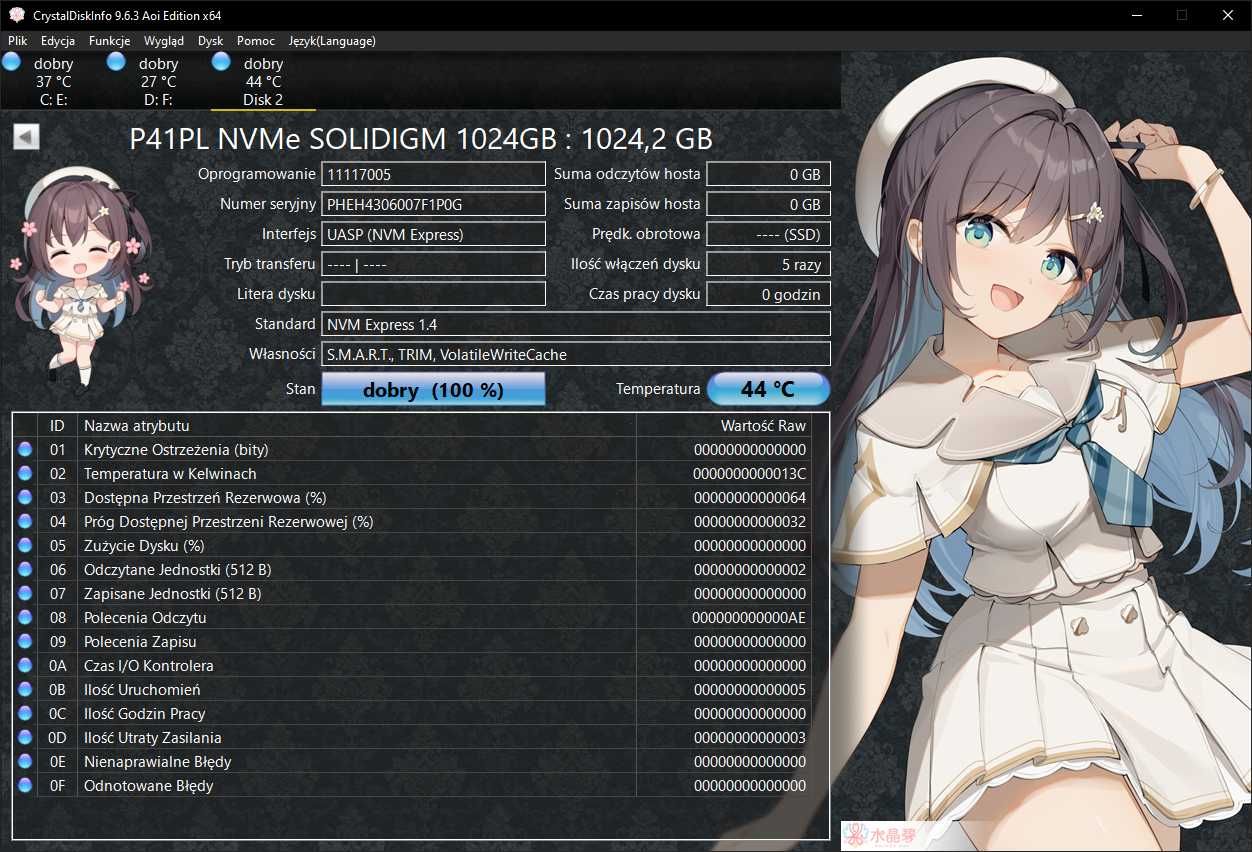1252x852 pixels.
Task: Select 'Dostępna Przestrzeń Rezerwowa (%)' attribute
Action: click(x=413, y=497)
